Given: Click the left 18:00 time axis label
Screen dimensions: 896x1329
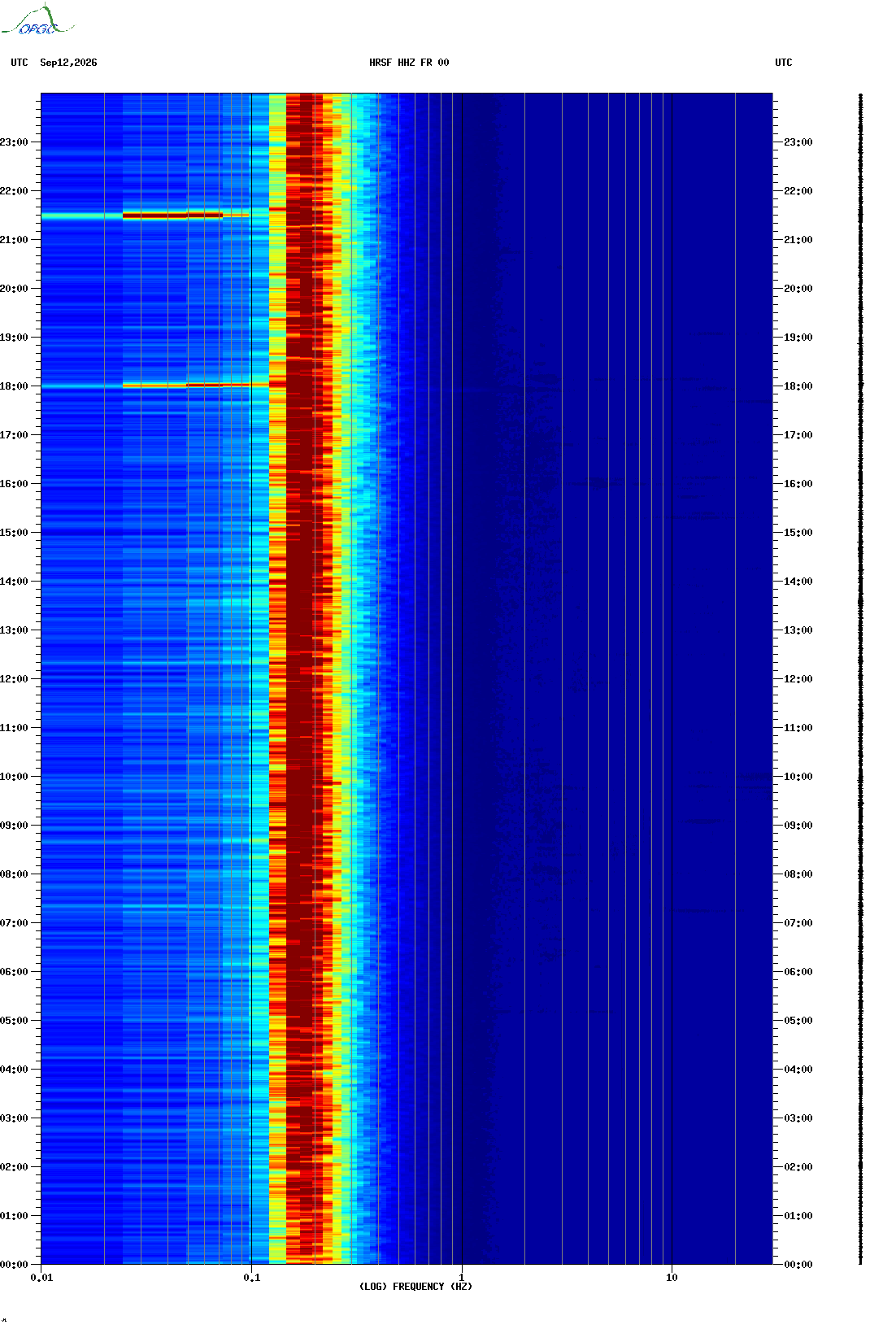Looking at the screenshot, I should pyautogui.click(x=14, y=386).
